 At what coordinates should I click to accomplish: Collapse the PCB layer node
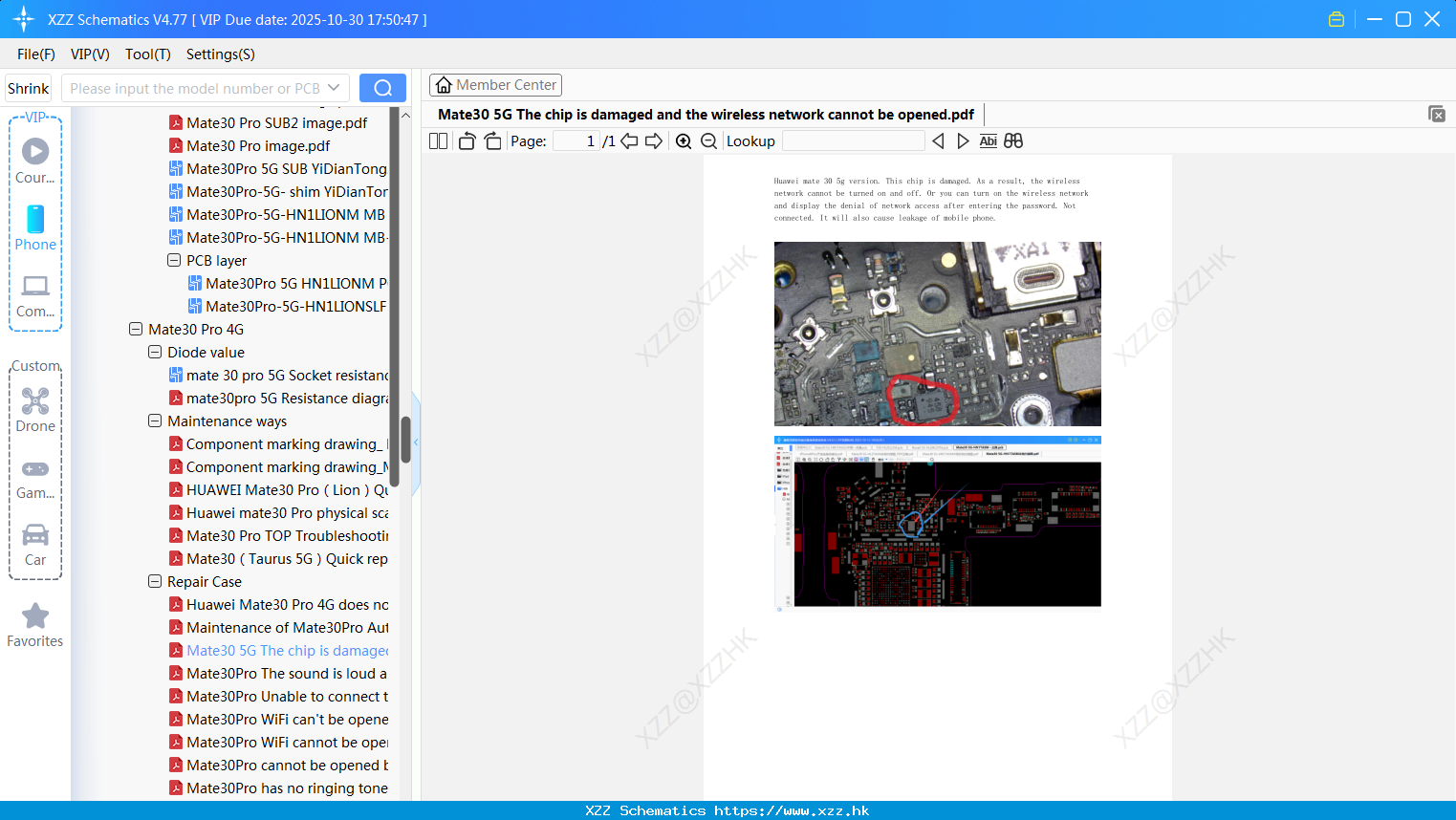(x=174, y=260)
